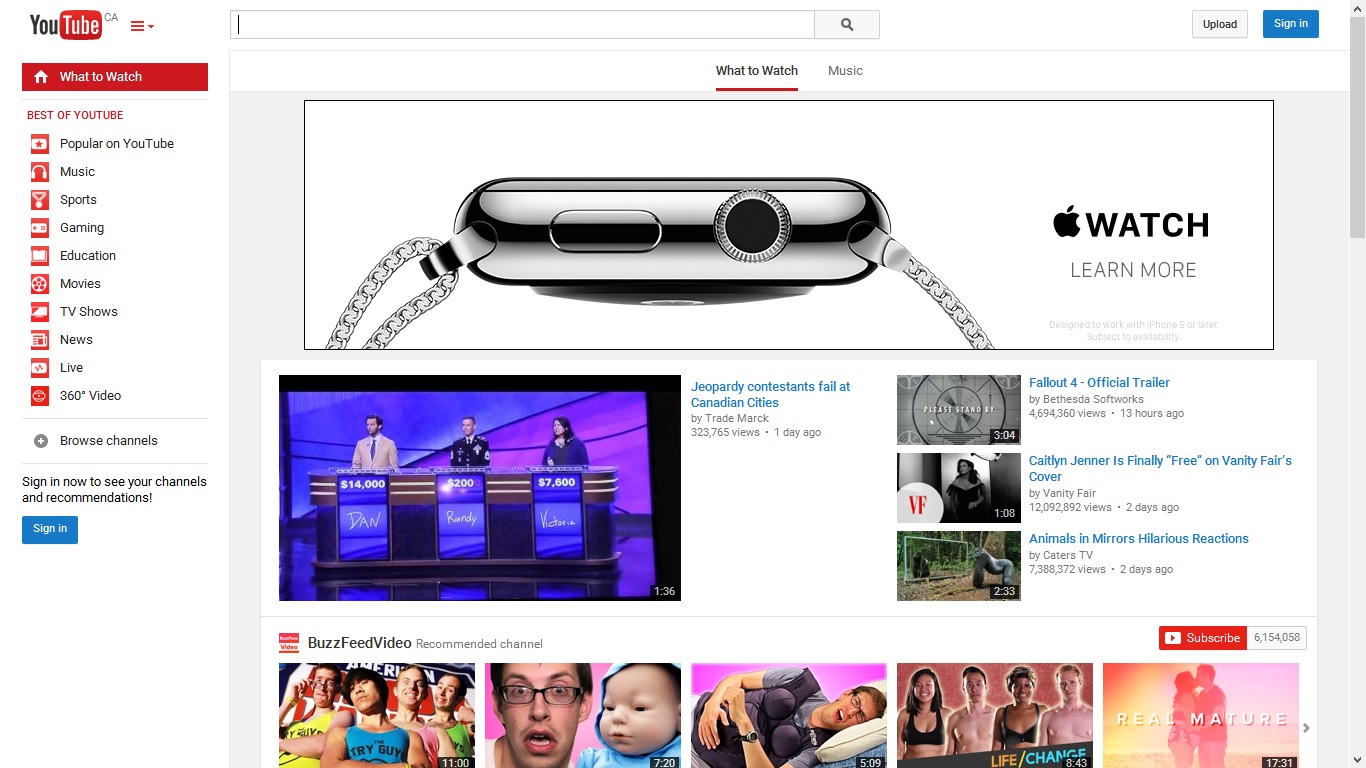This screenshot has width=1366, height=768.
Task: Open Jeopardy contestants fail at Canadian Cities title
Action: 771,394
